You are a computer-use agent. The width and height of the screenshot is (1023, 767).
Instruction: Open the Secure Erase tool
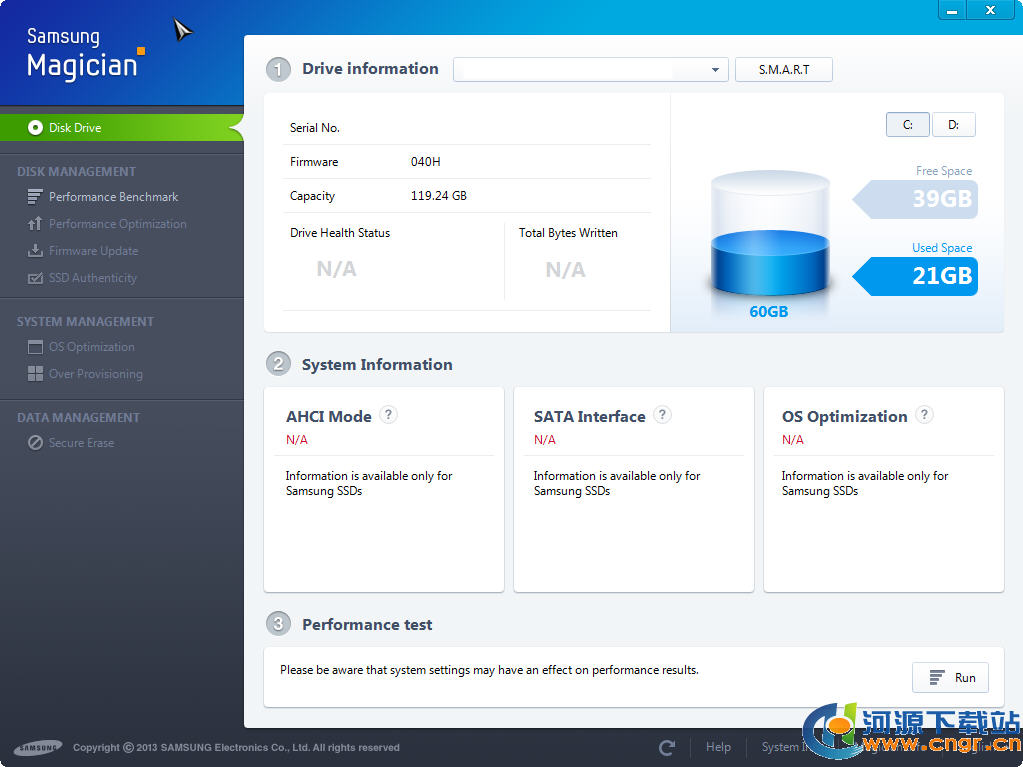(81, 443)
